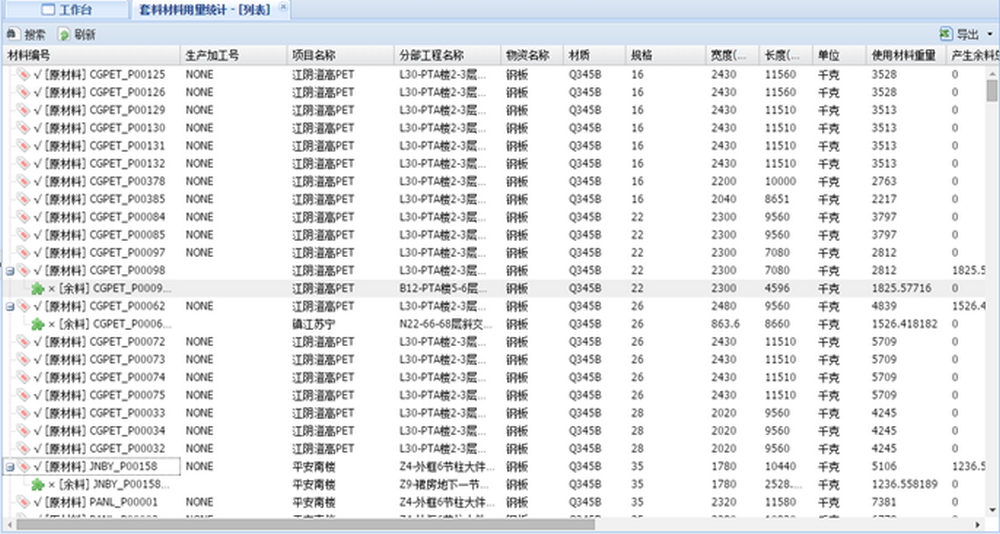The width and height of the screenshot is (1000, 534).
Task: Click the green puzzle icon beside CGPET_P0009 余料
Action: click(37, 289)
